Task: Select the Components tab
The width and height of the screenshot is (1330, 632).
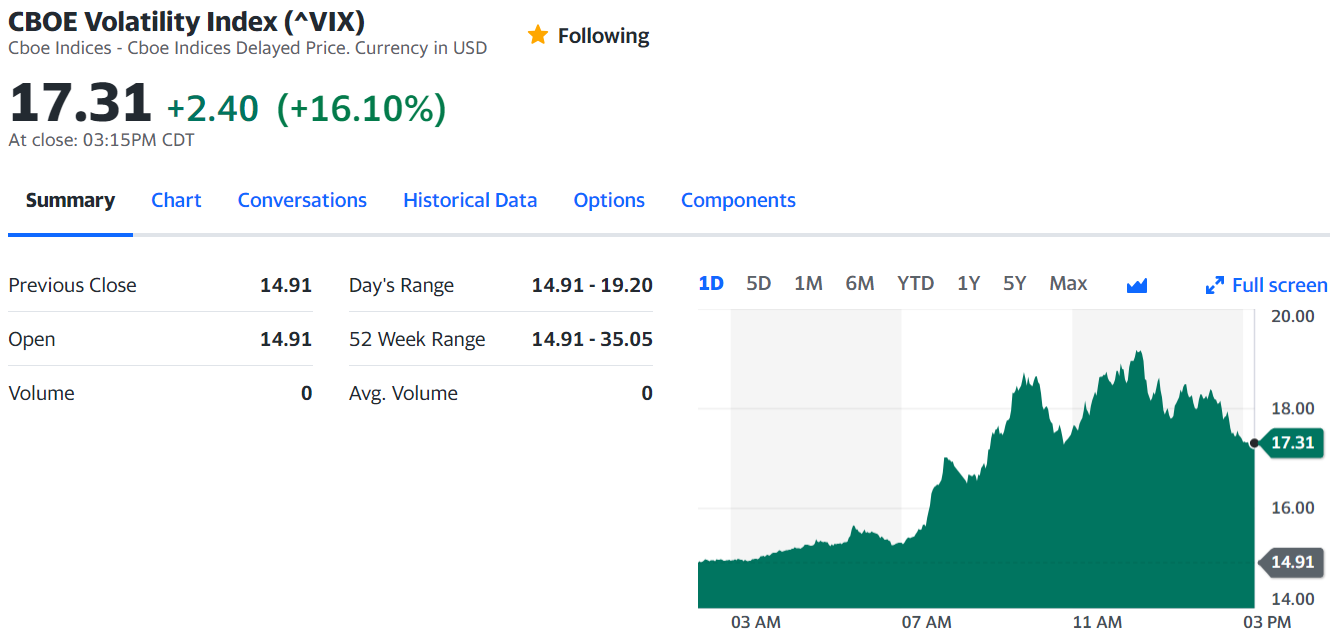Action: click(738, 200)
